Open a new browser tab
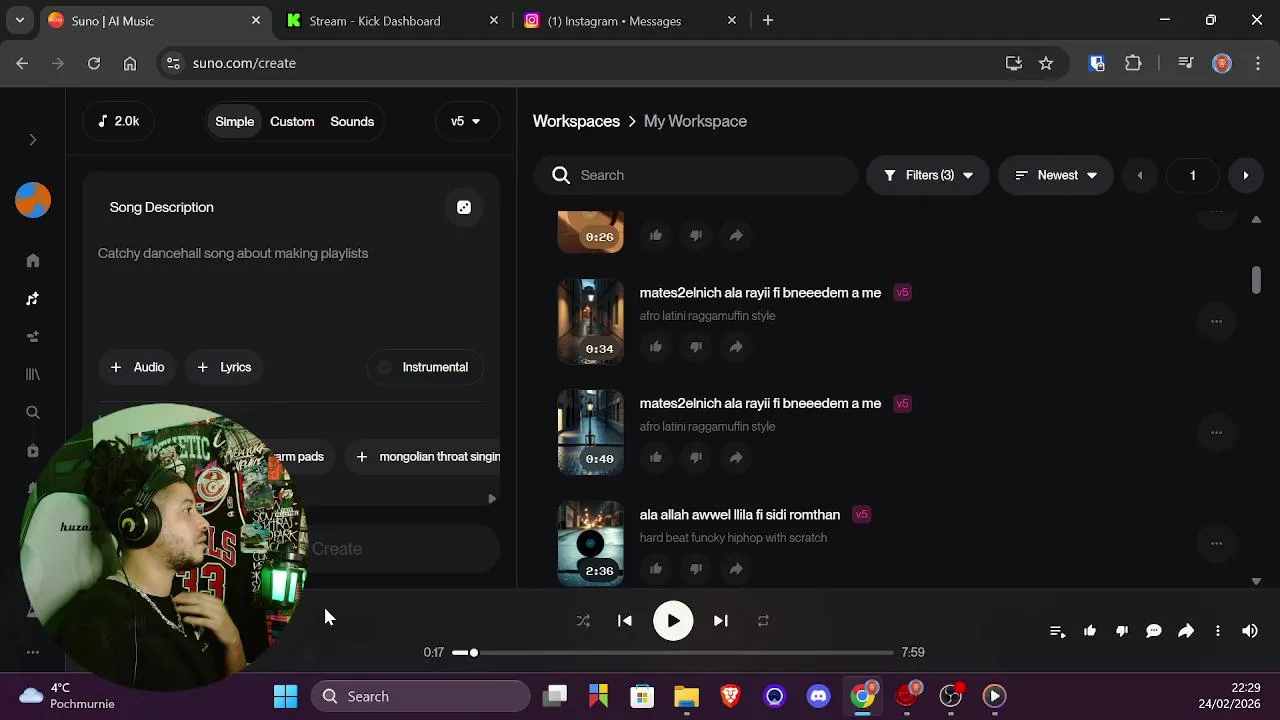The image size is (1280, 720). click(768, 20)
